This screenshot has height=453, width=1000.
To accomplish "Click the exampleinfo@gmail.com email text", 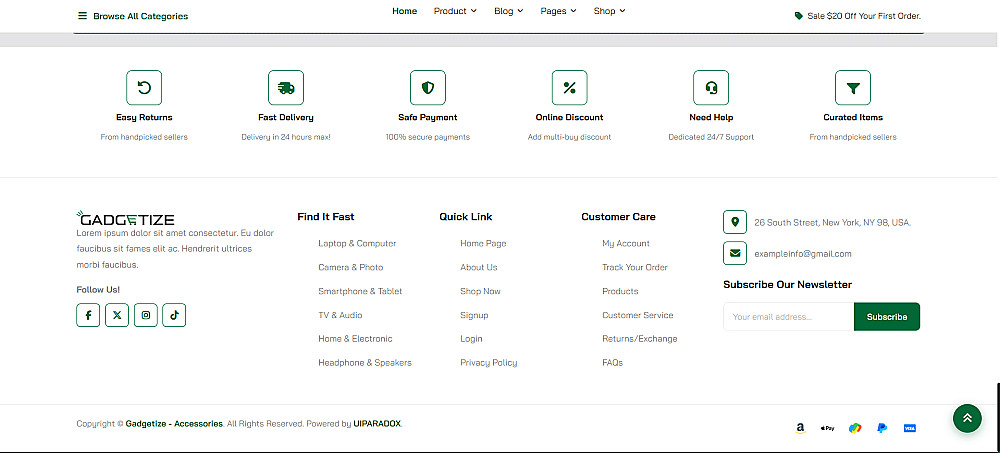I will (802, 254).
